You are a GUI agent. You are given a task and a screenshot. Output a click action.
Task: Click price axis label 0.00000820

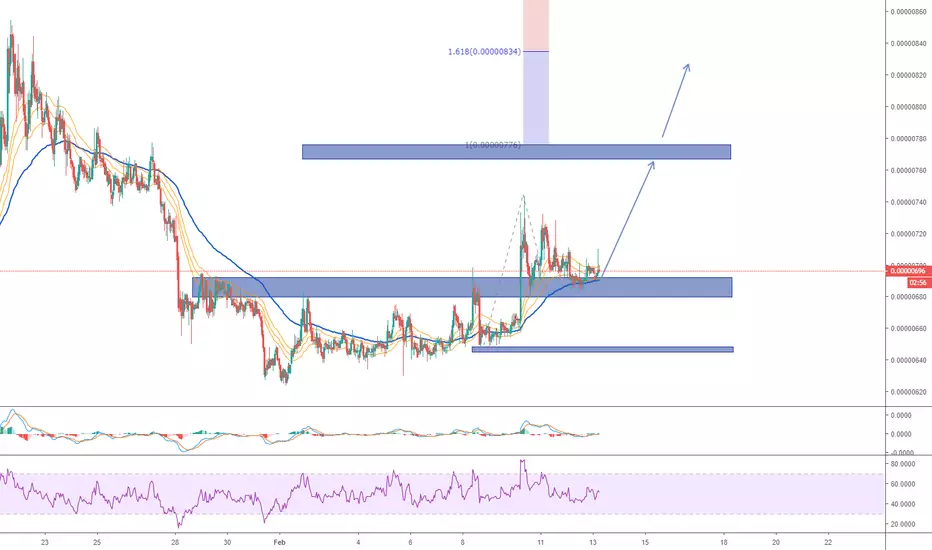[x=908, y=75]
